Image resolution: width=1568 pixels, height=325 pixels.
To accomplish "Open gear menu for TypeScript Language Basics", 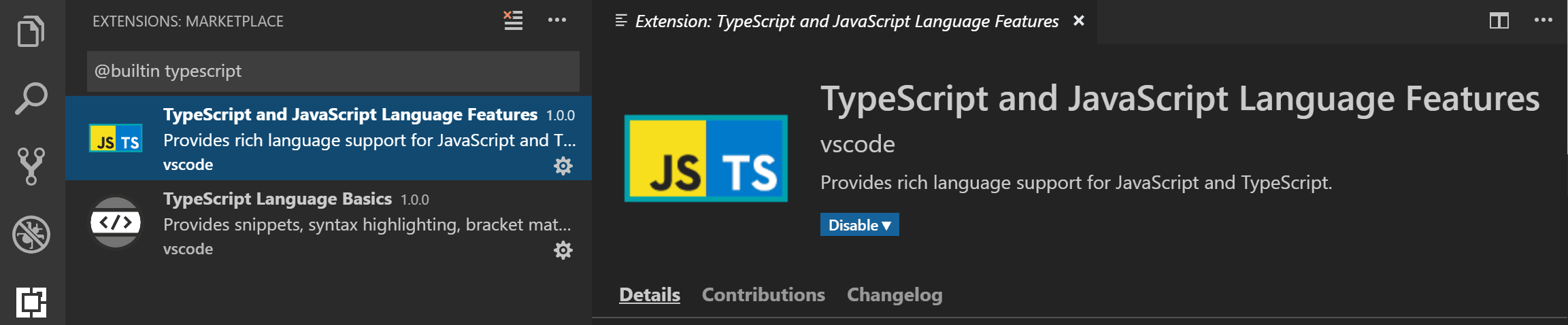I will [x=563, y=250].
